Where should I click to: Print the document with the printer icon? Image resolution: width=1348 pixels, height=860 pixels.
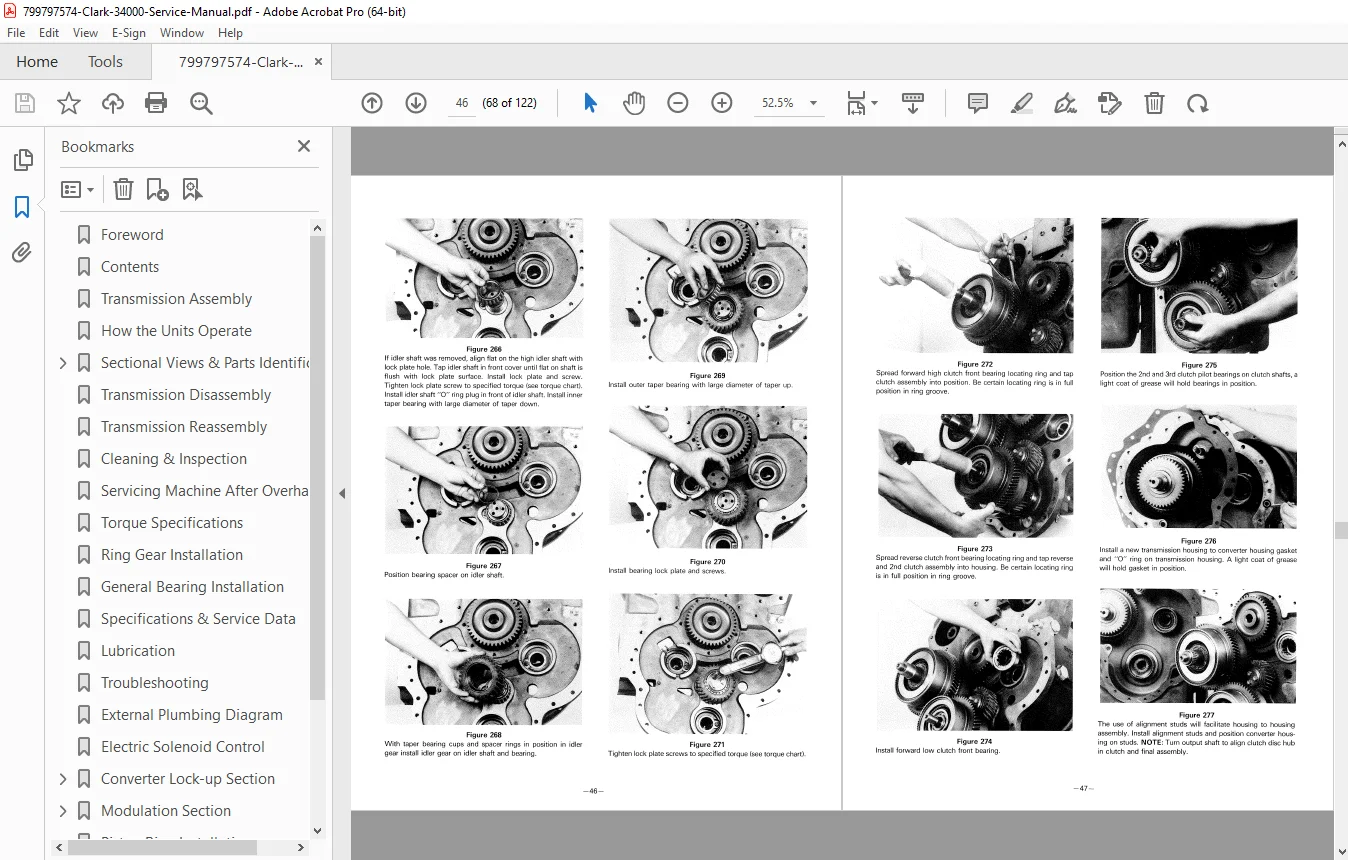[x=156, y=103]
